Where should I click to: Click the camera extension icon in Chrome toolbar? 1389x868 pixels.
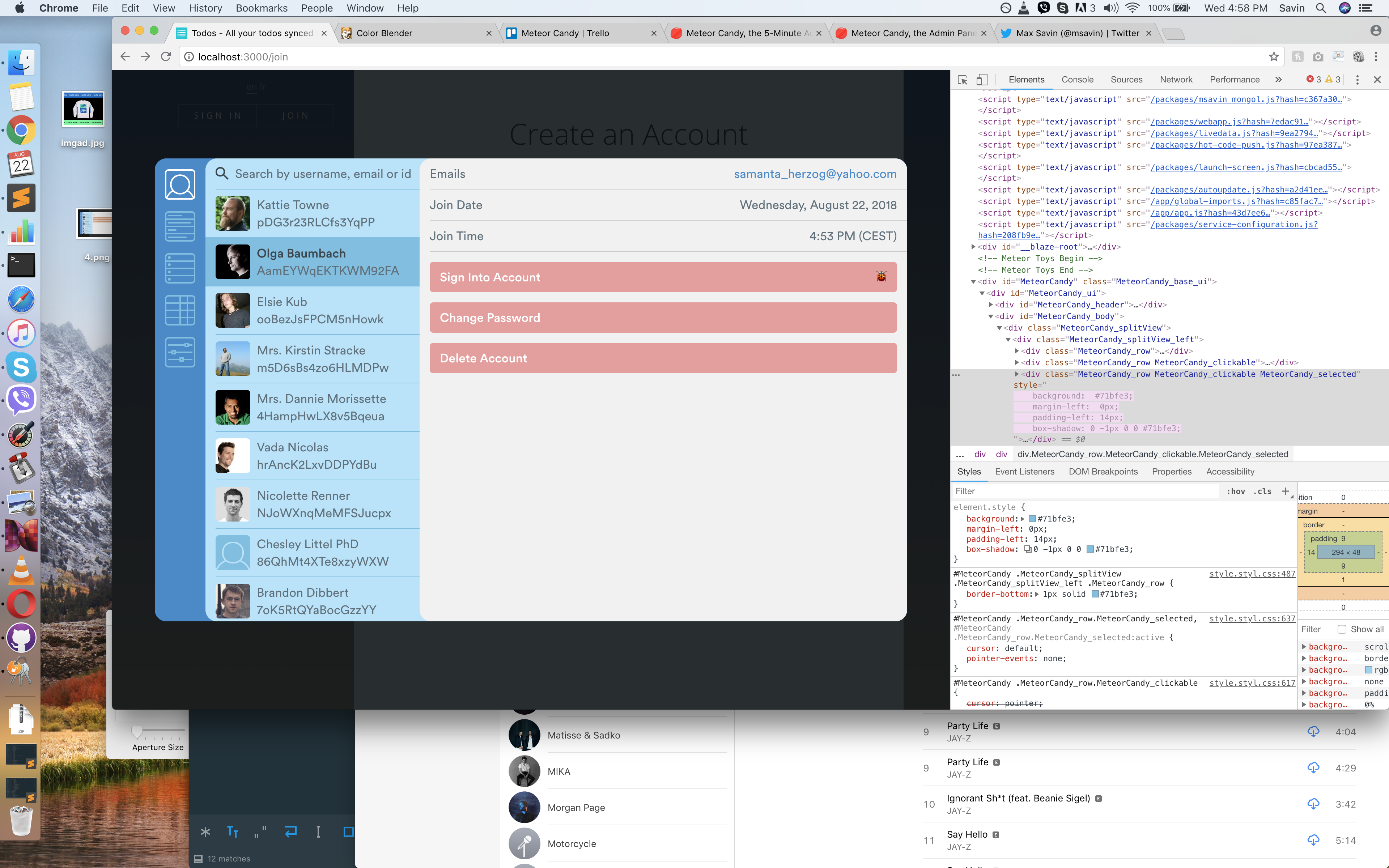(1318, 56)
